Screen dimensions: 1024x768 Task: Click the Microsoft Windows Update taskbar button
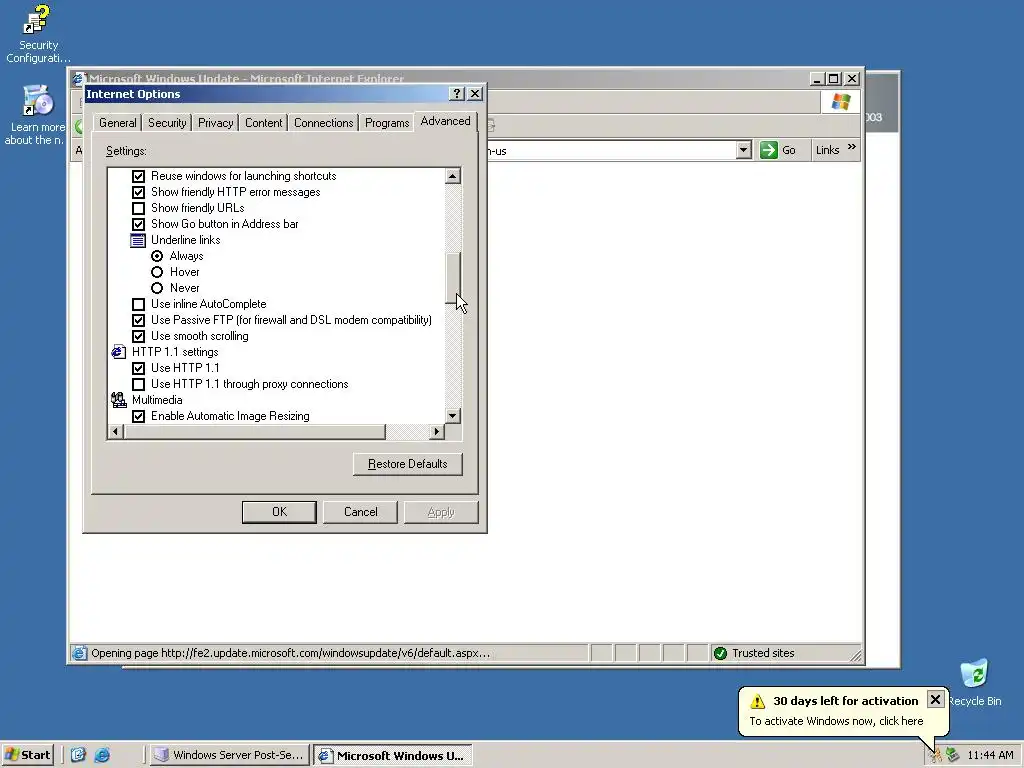click(392, 756)
